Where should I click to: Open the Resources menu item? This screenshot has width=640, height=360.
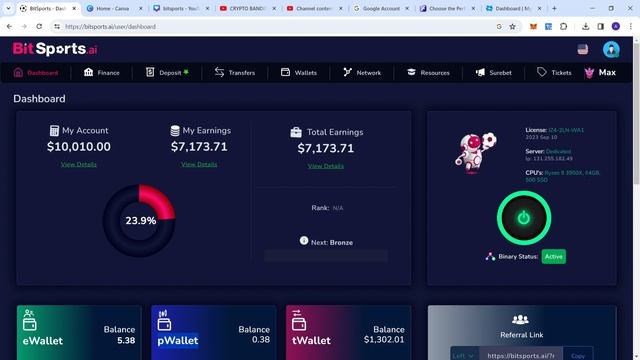[428, 73]
